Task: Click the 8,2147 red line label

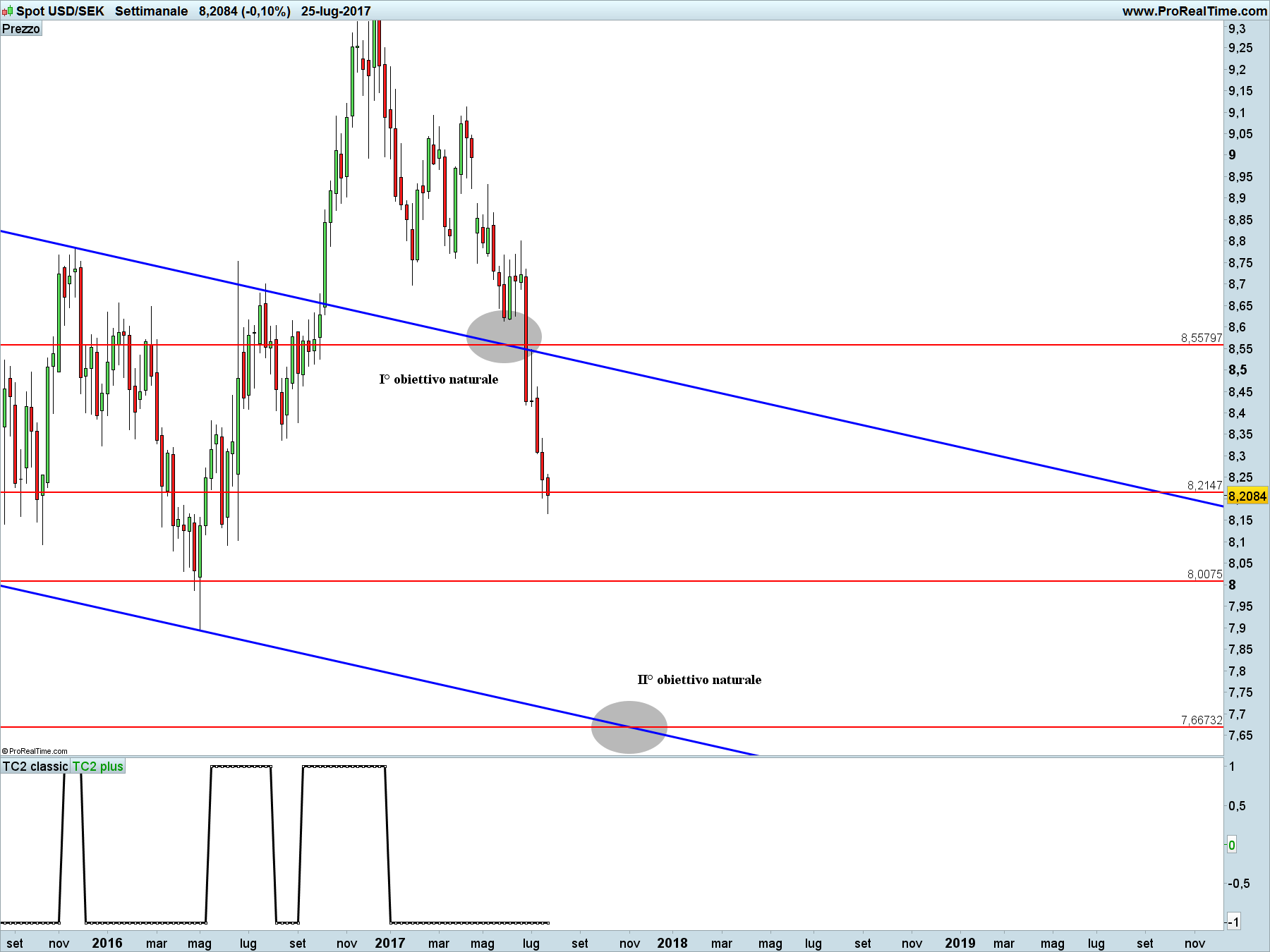Action: tap(1204, 485)
